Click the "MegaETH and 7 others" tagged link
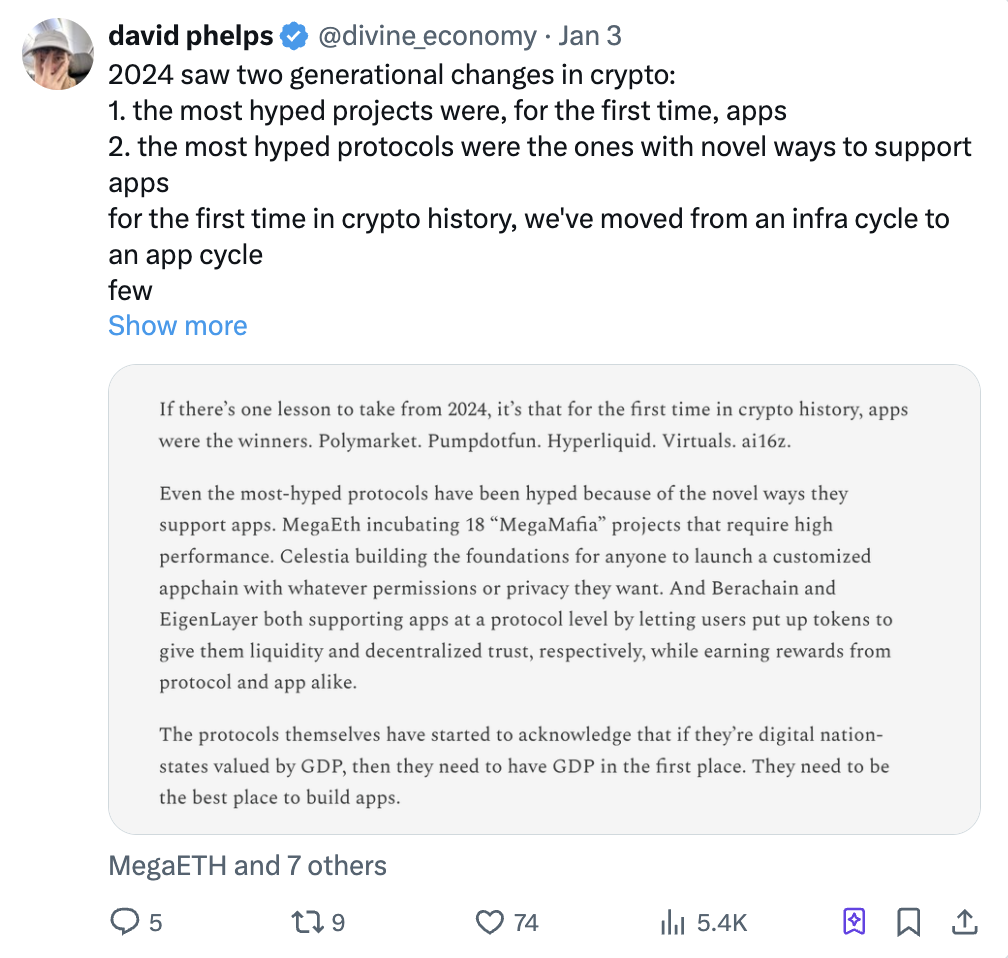This screenshot has width=1008, height=958. point(247,865)
